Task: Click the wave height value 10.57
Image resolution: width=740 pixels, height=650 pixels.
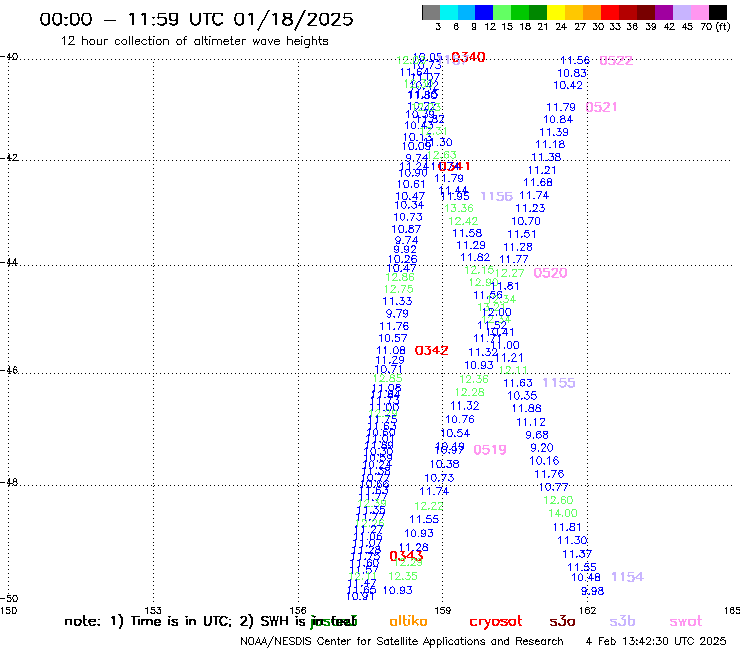Action: (x=393, y=338)
